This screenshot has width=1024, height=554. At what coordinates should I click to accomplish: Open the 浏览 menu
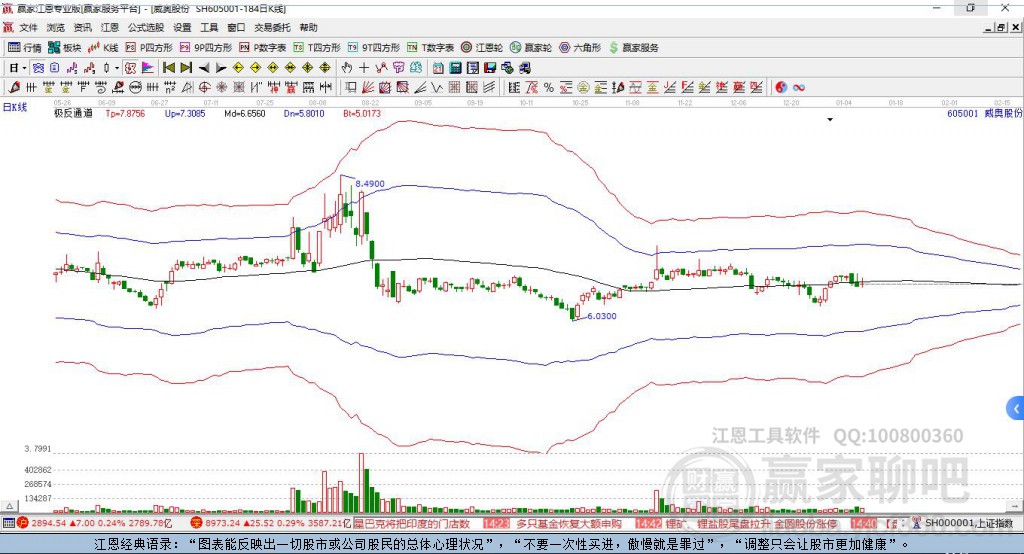tap(56, 27)
